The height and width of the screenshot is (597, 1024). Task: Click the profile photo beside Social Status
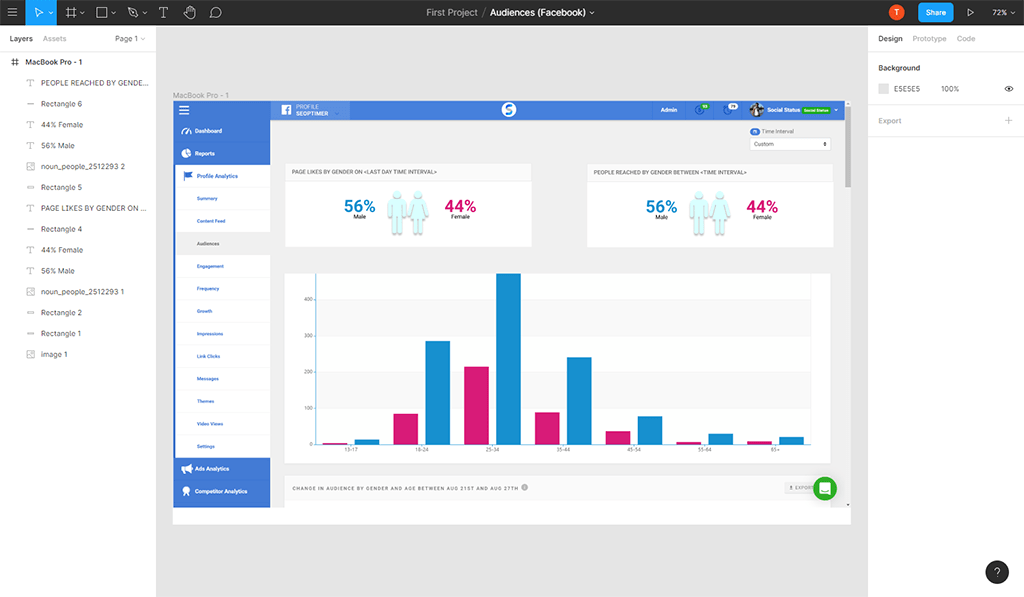tap(757, 110)
